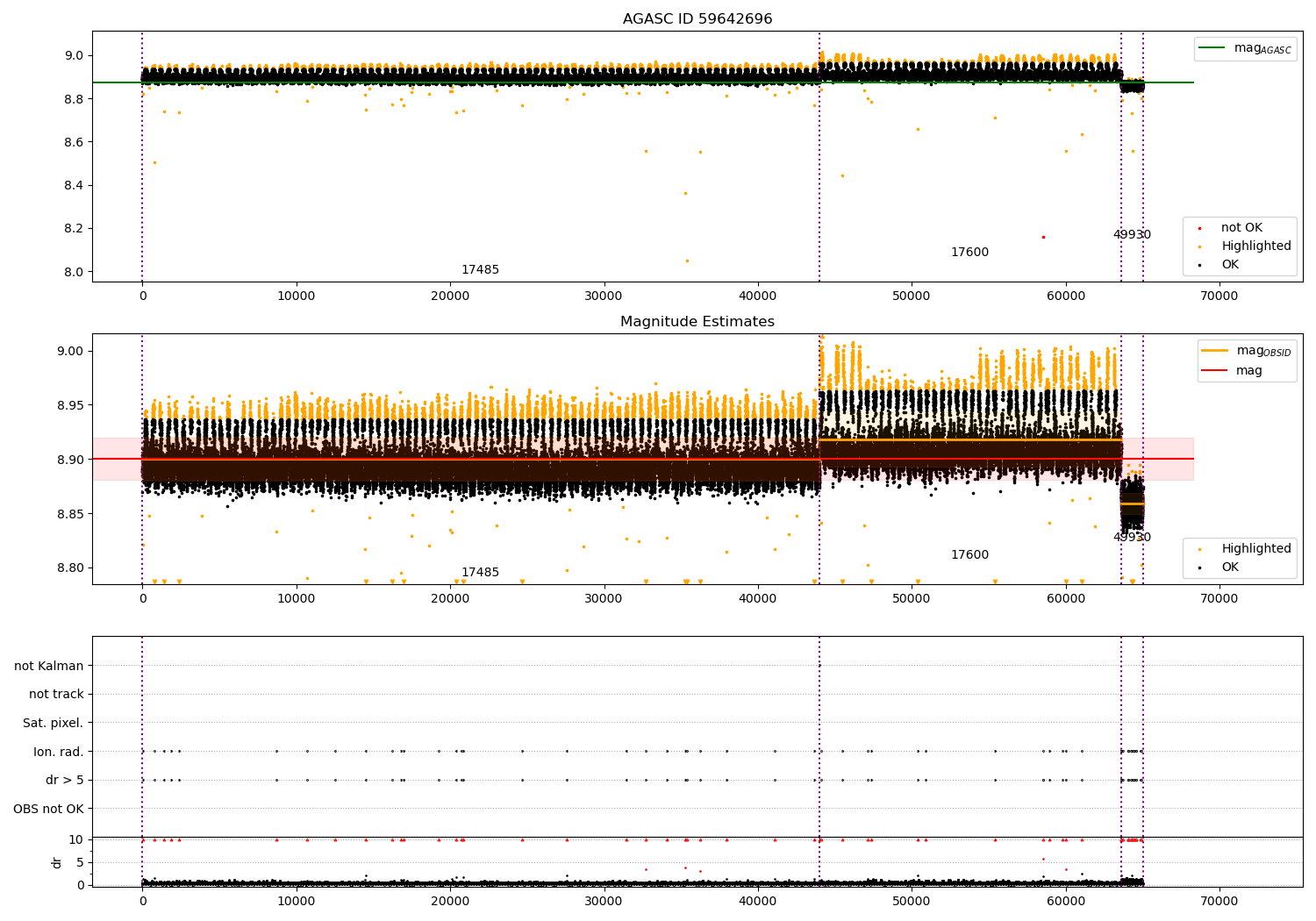Click the 17485 observation label in top plot
Viewport: 1316px width, 921px height.
point(480,270)
